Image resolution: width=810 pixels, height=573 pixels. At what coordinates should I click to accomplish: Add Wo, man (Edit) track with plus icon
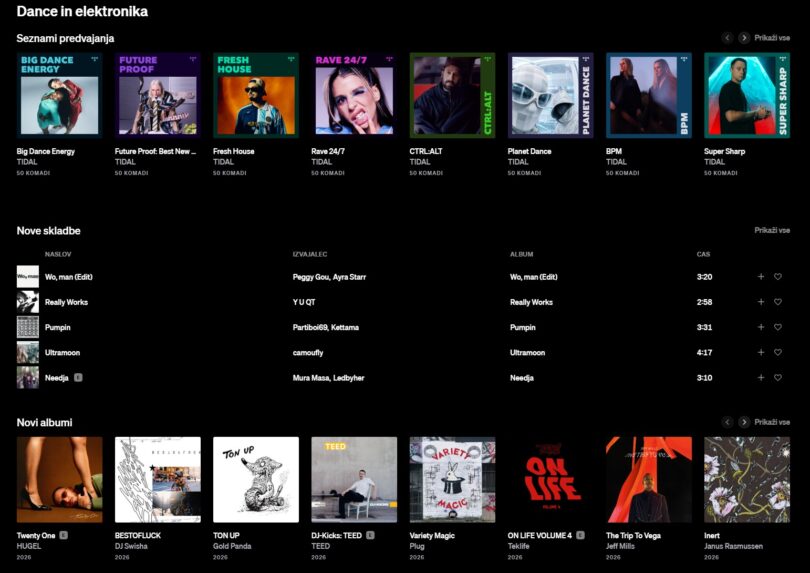(x=760, y=277)
